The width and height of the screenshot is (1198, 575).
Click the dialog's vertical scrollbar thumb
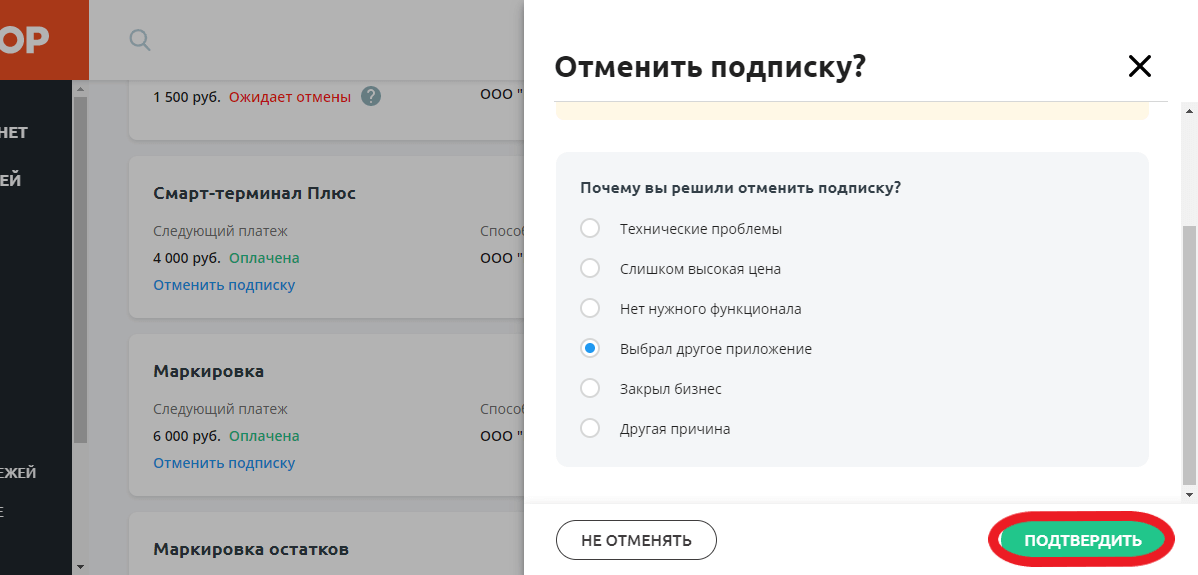(1189, 355)
